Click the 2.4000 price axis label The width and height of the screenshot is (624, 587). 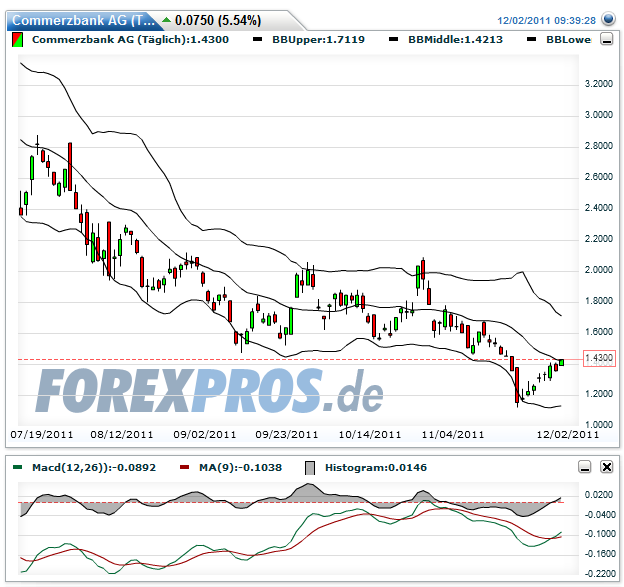599,208
